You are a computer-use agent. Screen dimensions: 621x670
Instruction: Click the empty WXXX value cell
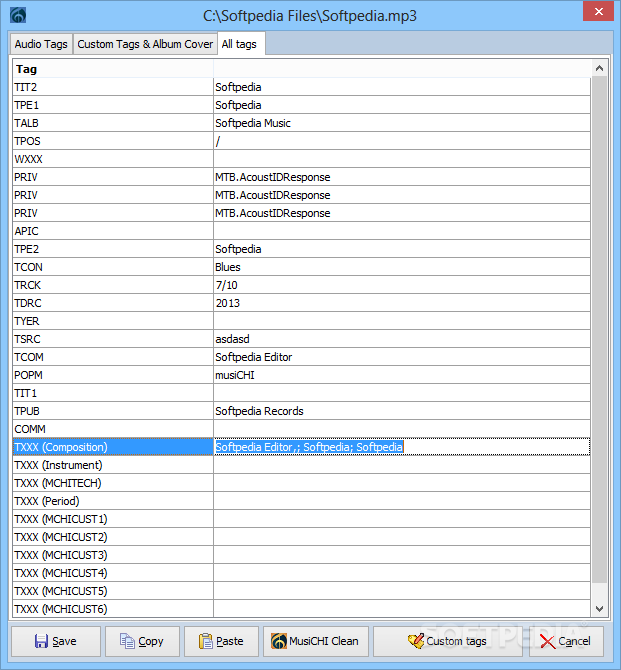pos(402,159)
